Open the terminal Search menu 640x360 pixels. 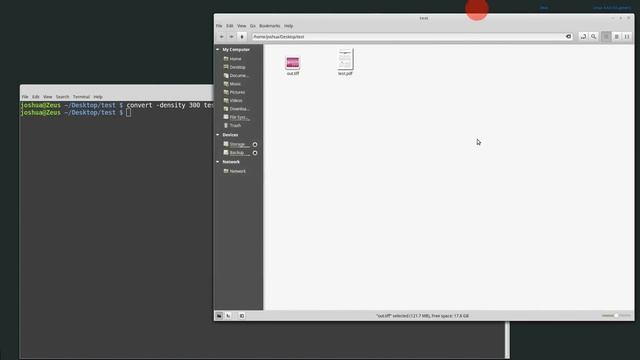[x=62, y=97]
